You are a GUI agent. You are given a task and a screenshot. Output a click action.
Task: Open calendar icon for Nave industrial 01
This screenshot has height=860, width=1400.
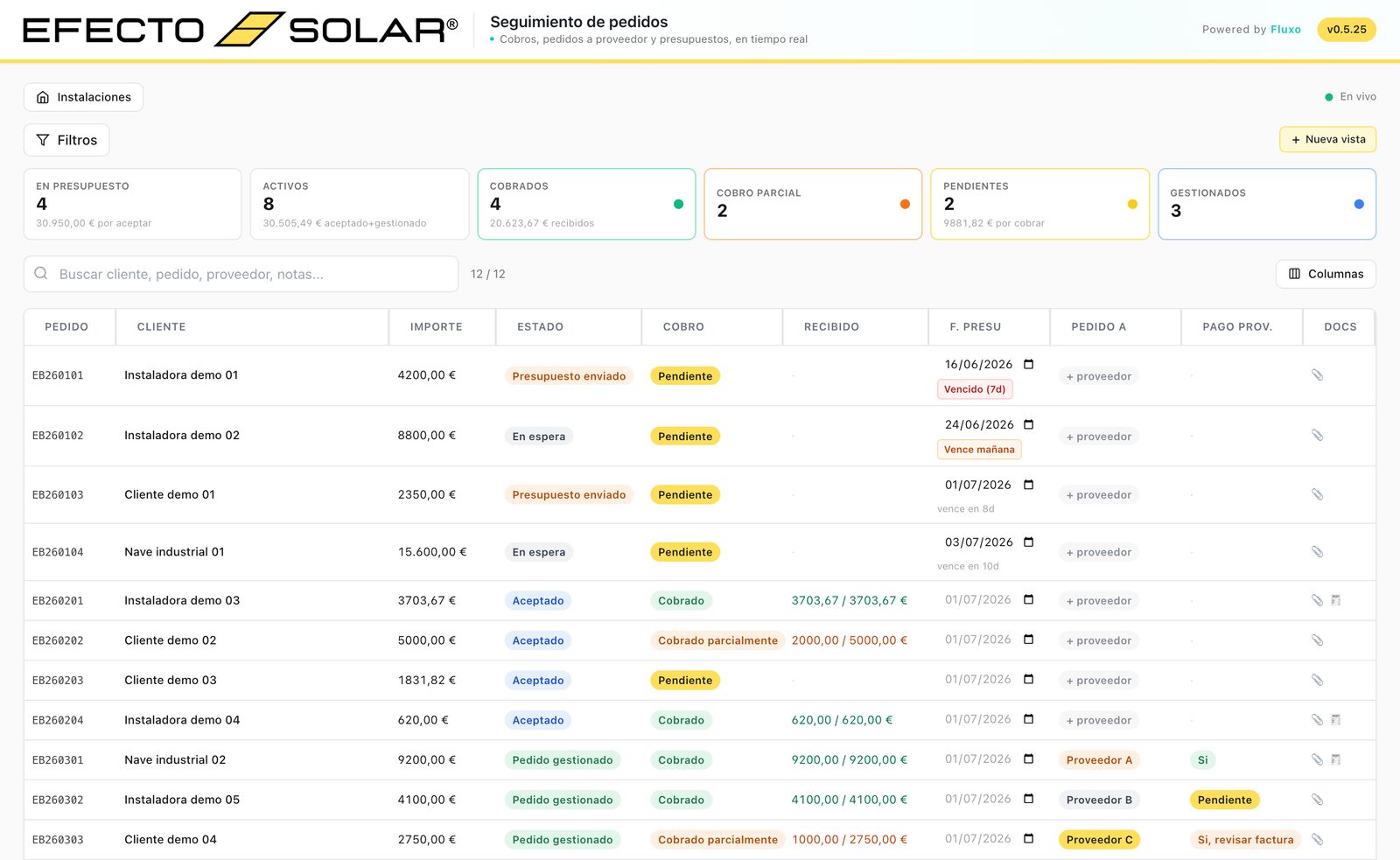[1029, 542]
